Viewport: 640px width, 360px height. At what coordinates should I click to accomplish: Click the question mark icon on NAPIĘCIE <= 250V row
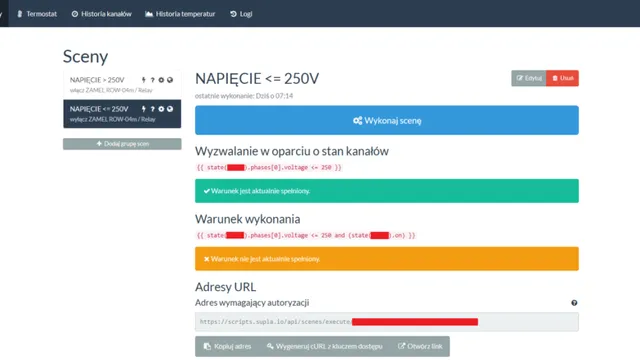(152, 109)
